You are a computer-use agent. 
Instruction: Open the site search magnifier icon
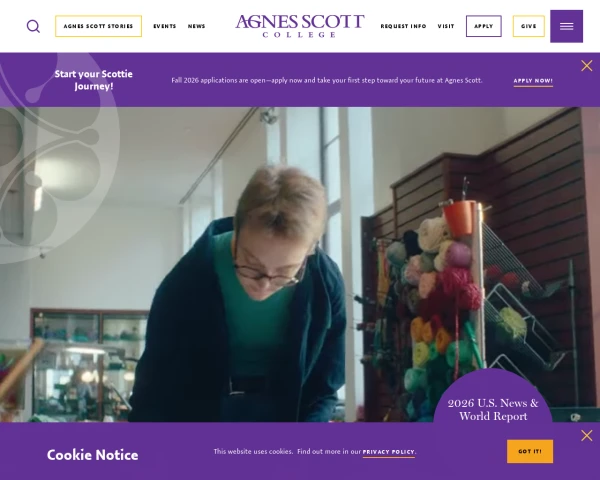33,26
